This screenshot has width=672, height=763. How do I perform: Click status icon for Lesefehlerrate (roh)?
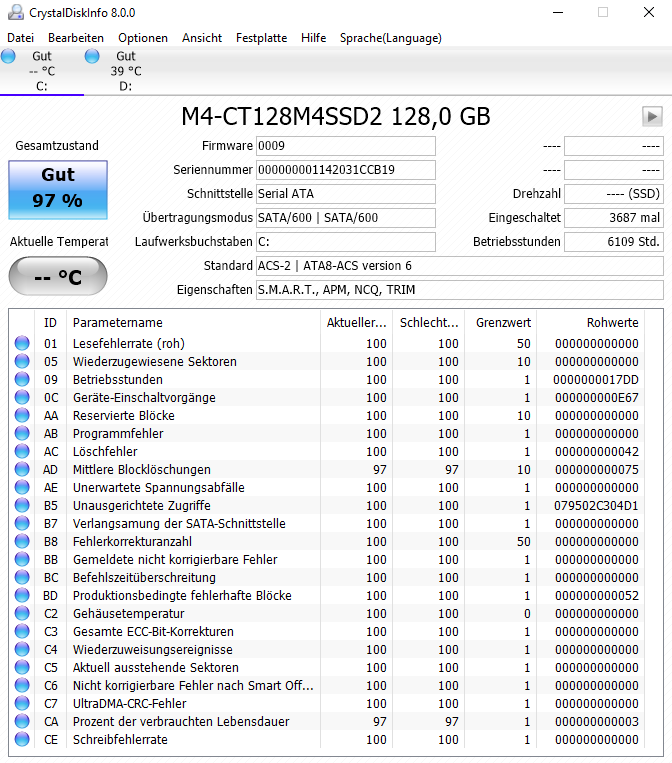tap(22, 343)
